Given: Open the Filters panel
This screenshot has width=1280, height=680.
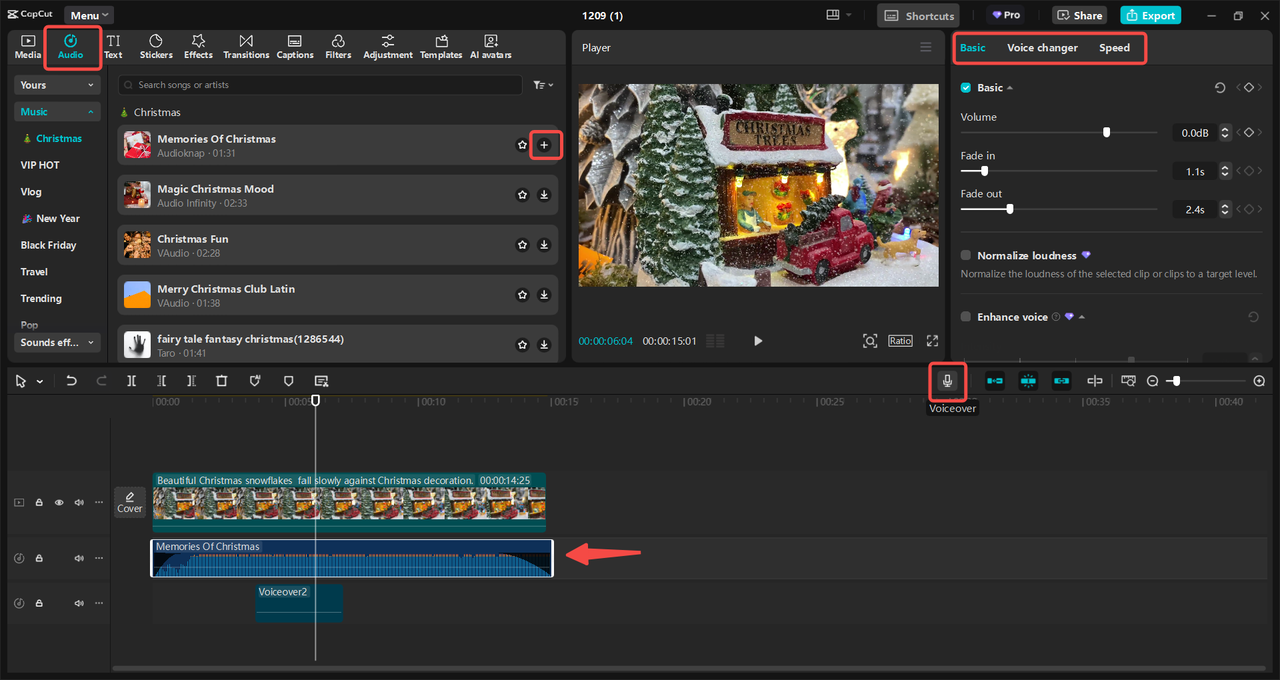Looking at the screenshot, I should click(338, 47).
